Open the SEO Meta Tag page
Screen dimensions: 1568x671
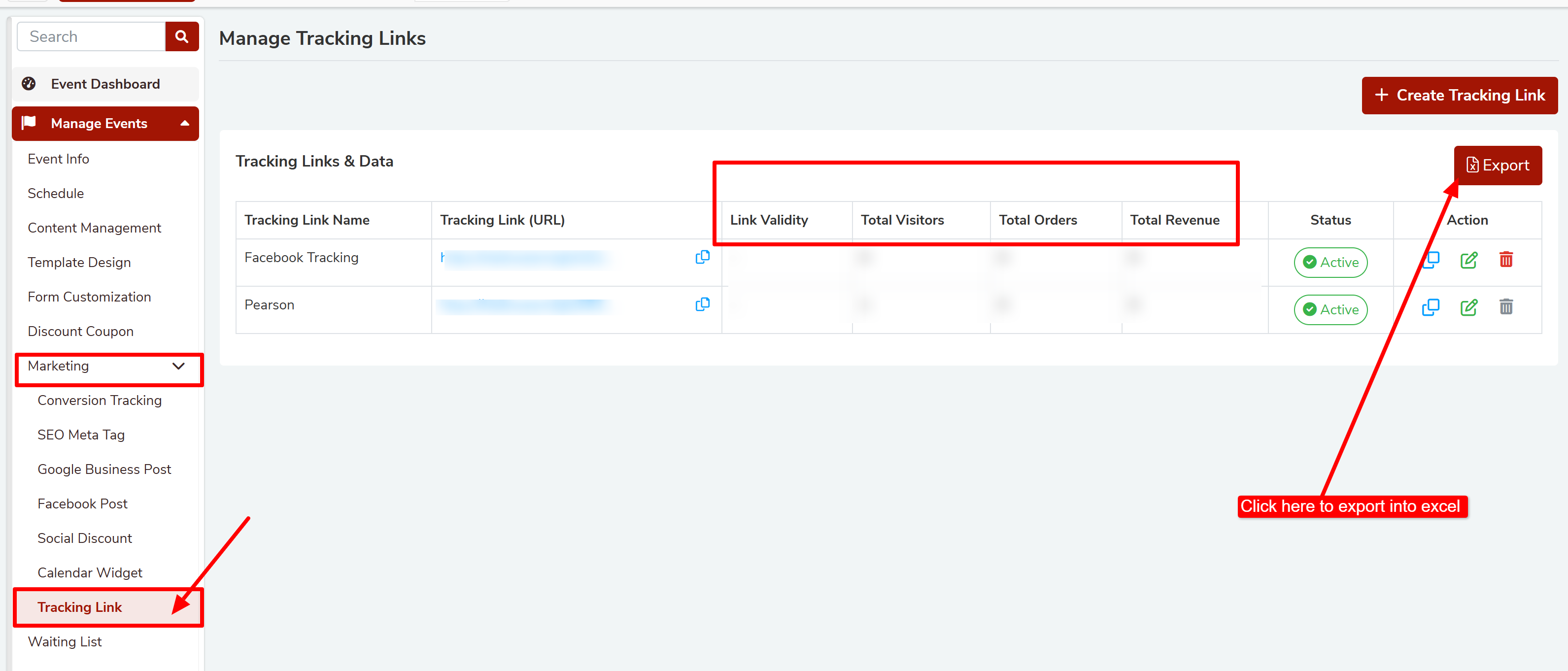81,435
